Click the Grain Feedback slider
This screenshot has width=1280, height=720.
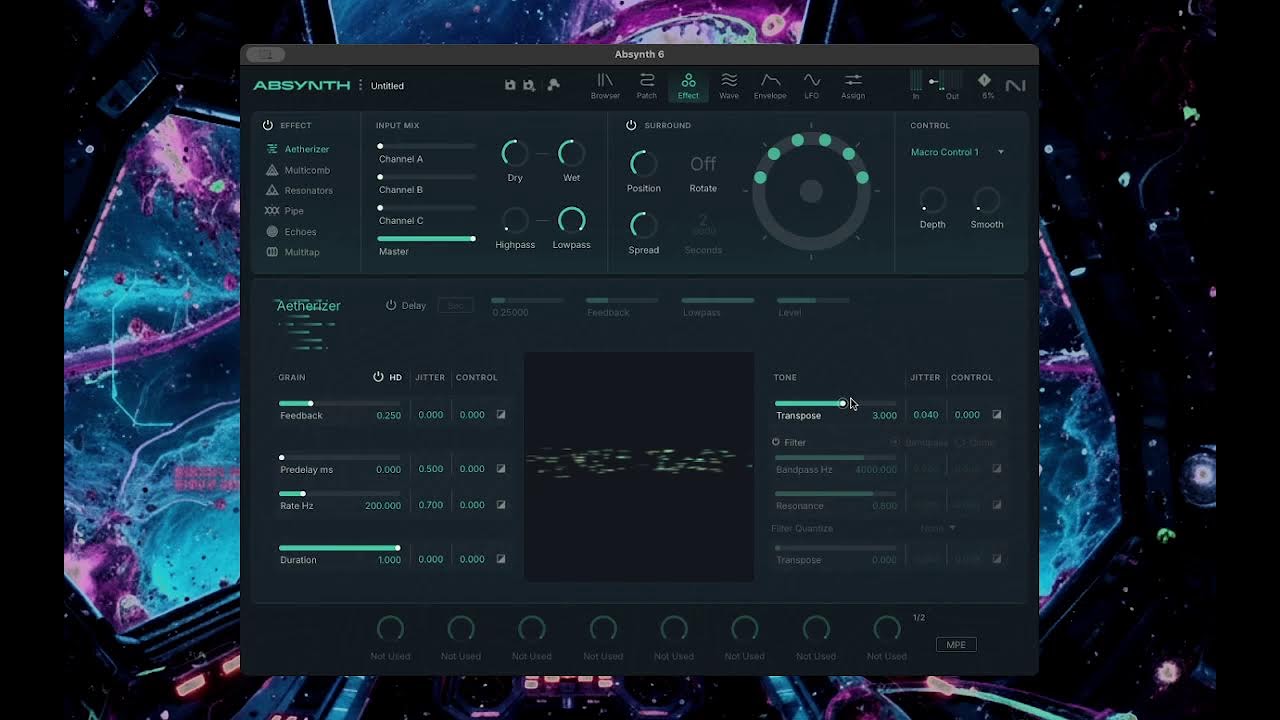pos(340,403)
